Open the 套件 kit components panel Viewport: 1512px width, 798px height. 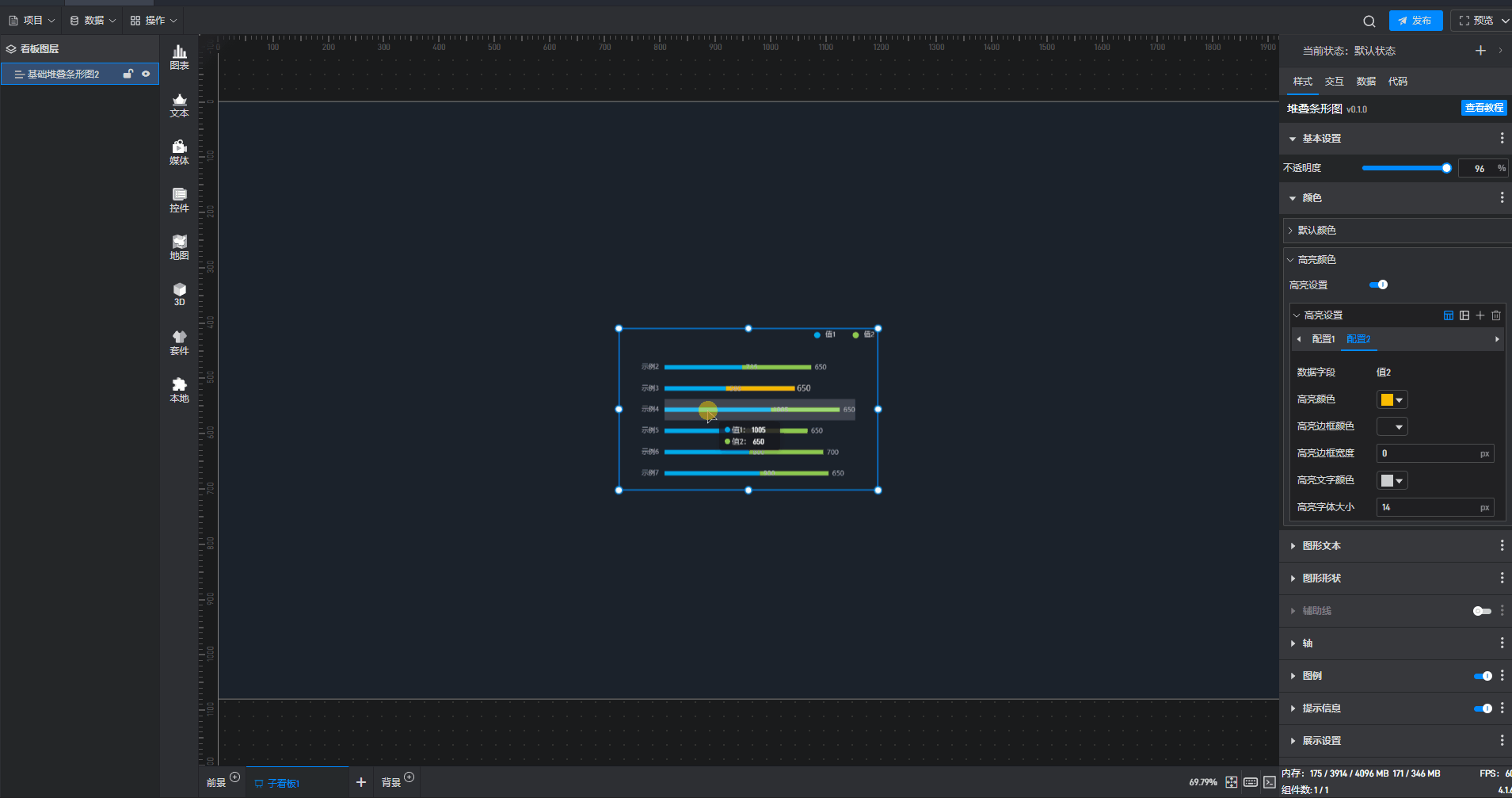pos(180,342)
